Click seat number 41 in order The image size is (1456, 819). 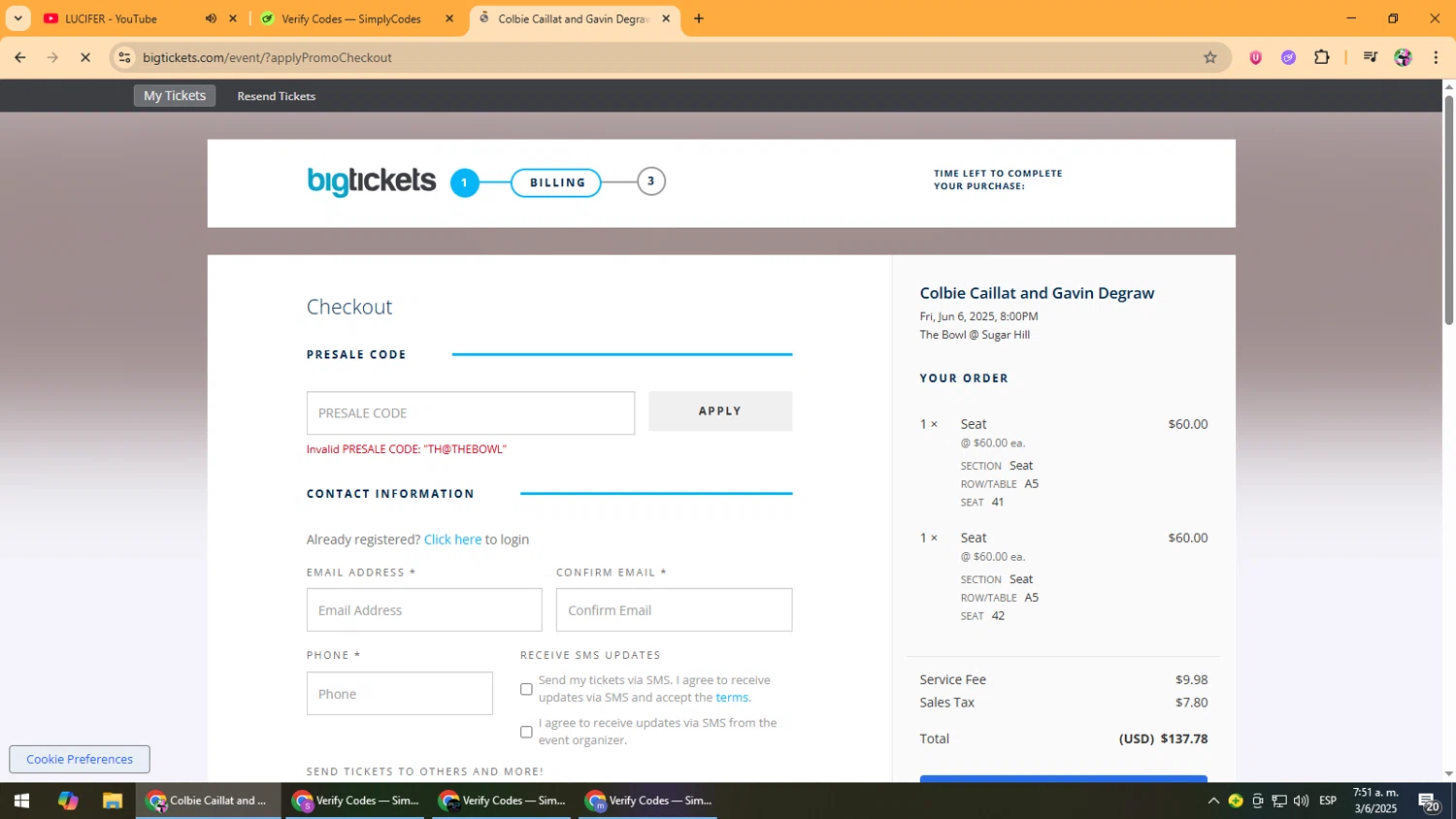coord(998,503)
